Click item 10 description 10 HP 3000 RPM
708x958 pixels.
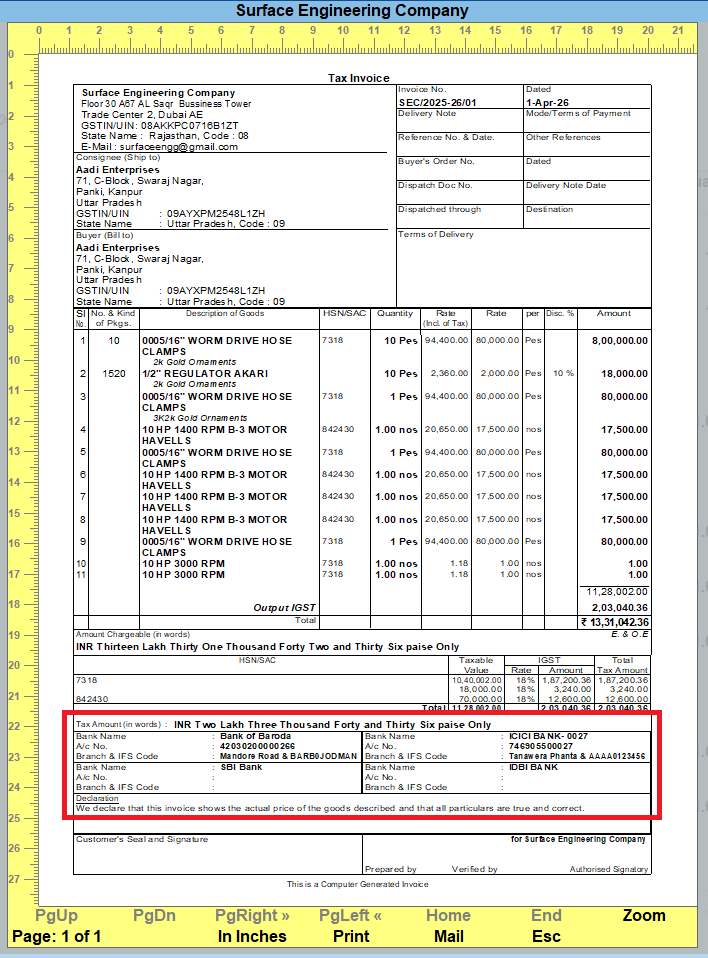click(x=183, y=563)
